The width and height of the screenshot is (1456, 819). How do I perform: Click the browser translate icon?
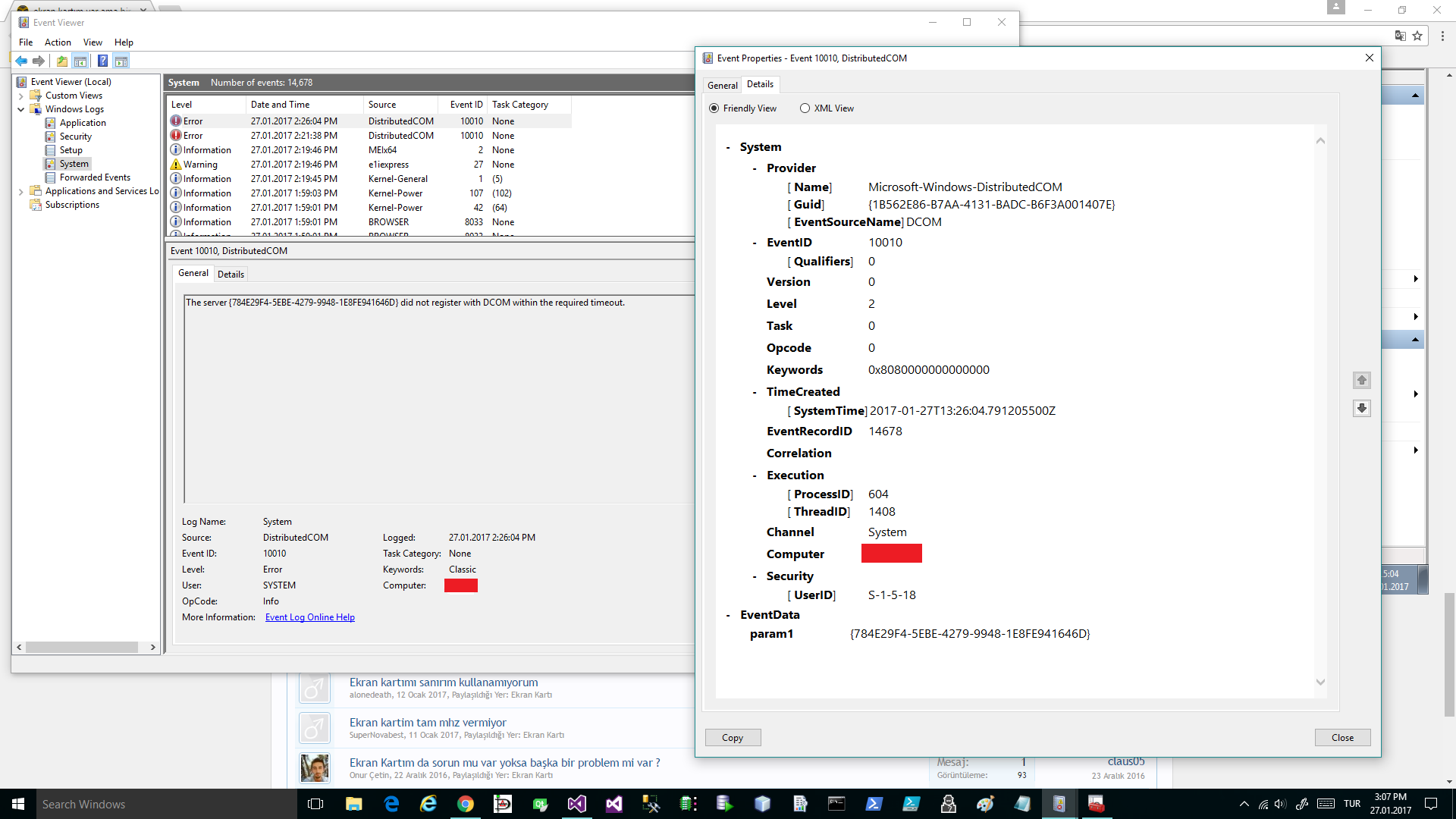pos(1401,36)
